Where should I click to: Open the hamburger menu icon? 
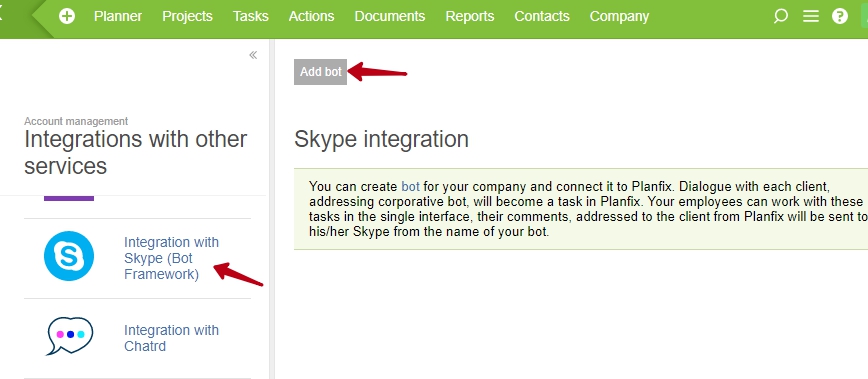(811, 17)
